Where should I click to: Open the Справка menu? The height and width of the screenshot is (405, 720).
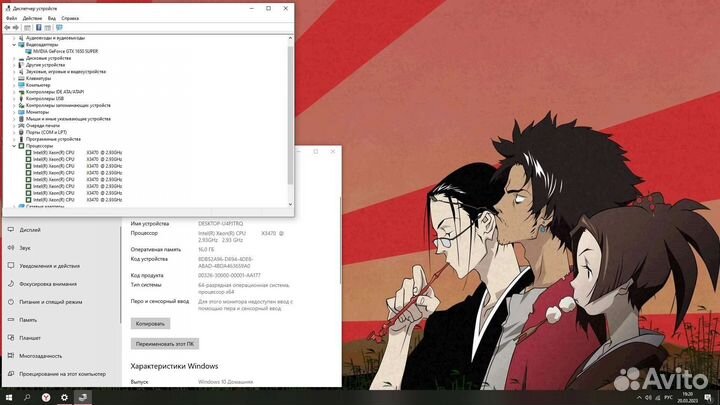70,18
